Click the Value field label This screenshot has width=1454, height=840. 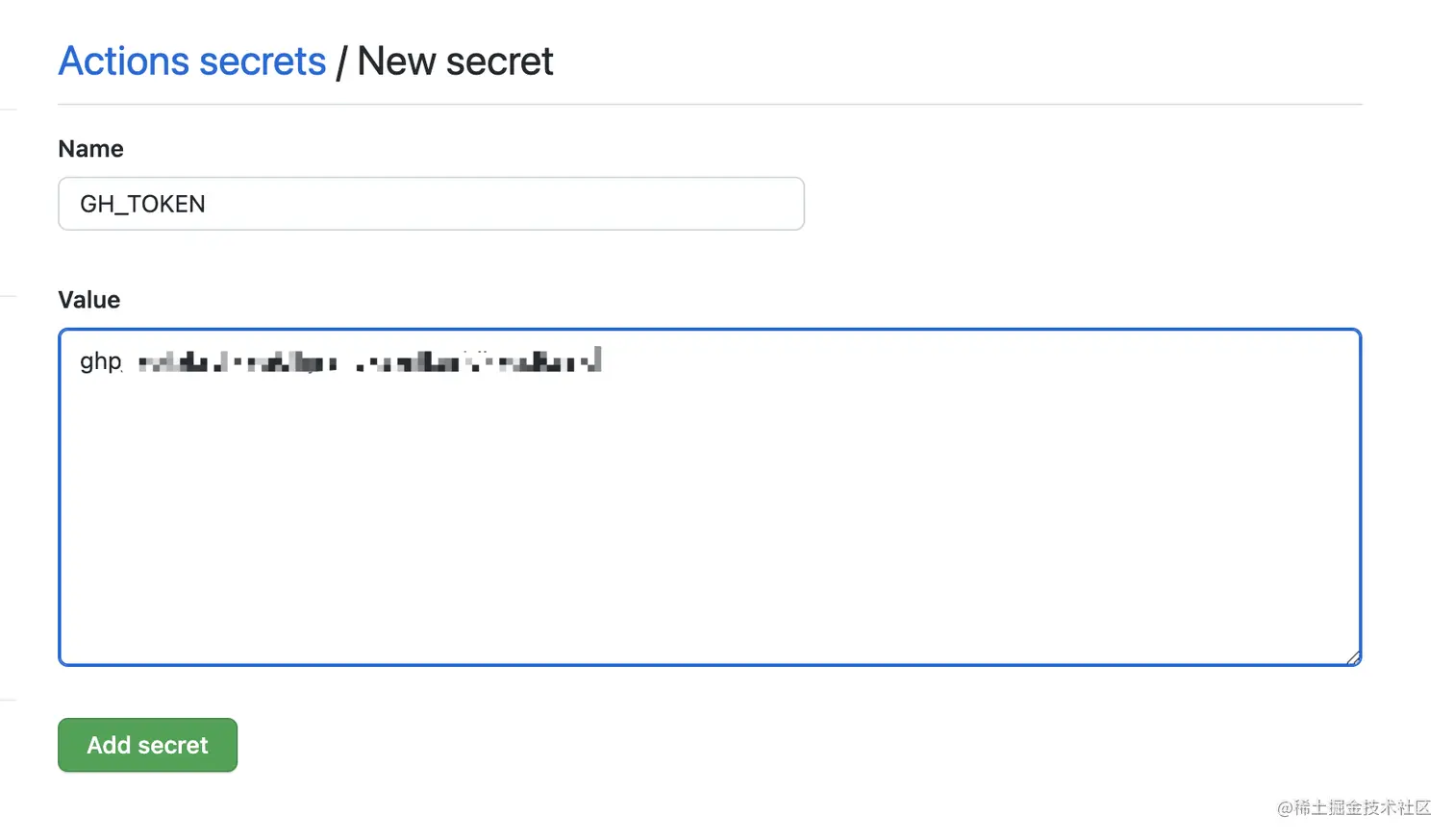pos(88,300)
